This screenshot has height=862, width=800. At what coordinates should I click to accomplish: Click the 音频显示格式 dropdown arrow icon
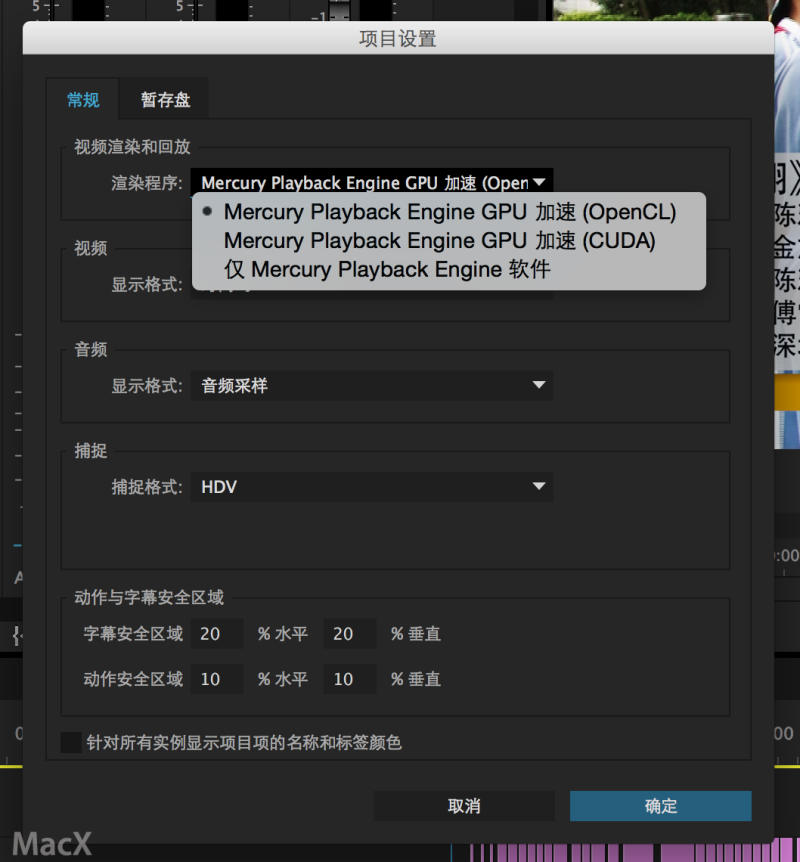click(x=538, y=385)
